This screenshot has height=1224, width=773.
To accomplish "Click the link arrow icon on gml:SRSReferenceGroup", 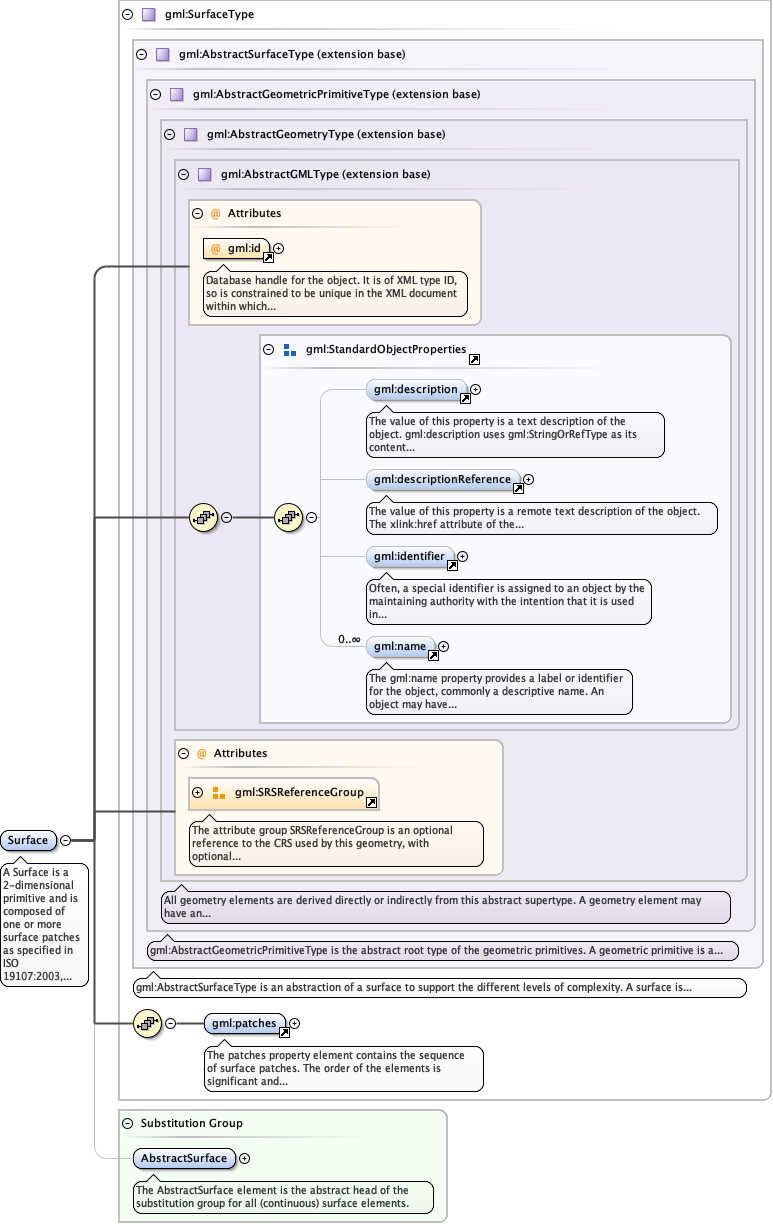I will pyautogui.click(x=371, y=802).
